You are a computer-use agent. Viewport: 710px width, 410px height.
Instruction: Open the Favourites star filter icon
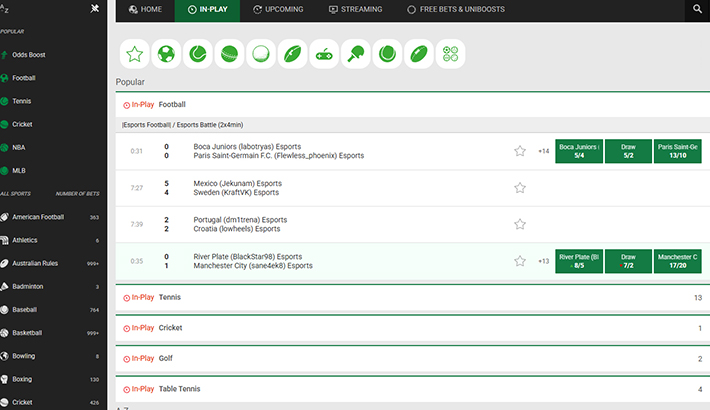pos(134,54)
